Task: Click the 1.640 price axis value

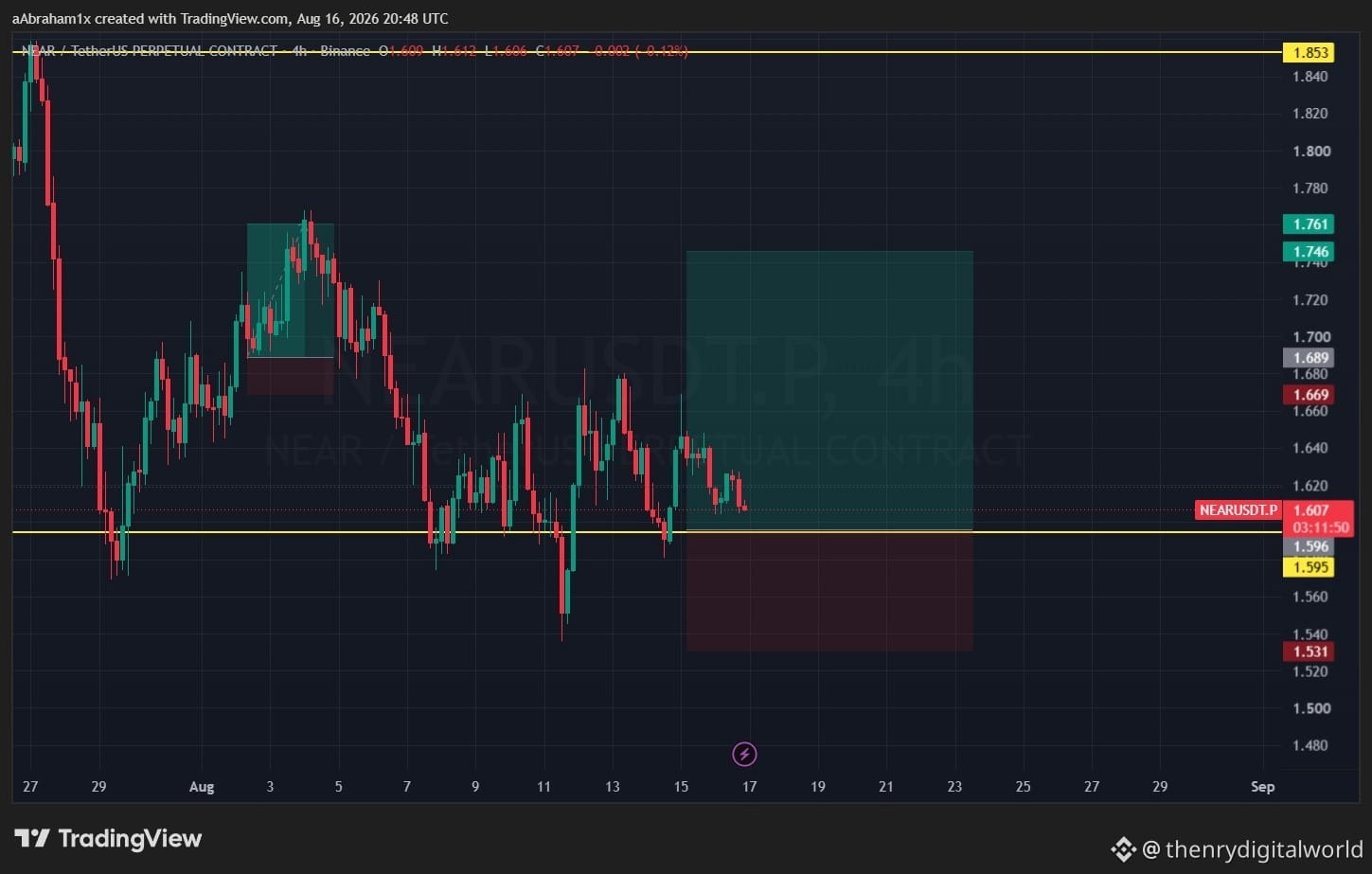Action: pos(1311,448)
